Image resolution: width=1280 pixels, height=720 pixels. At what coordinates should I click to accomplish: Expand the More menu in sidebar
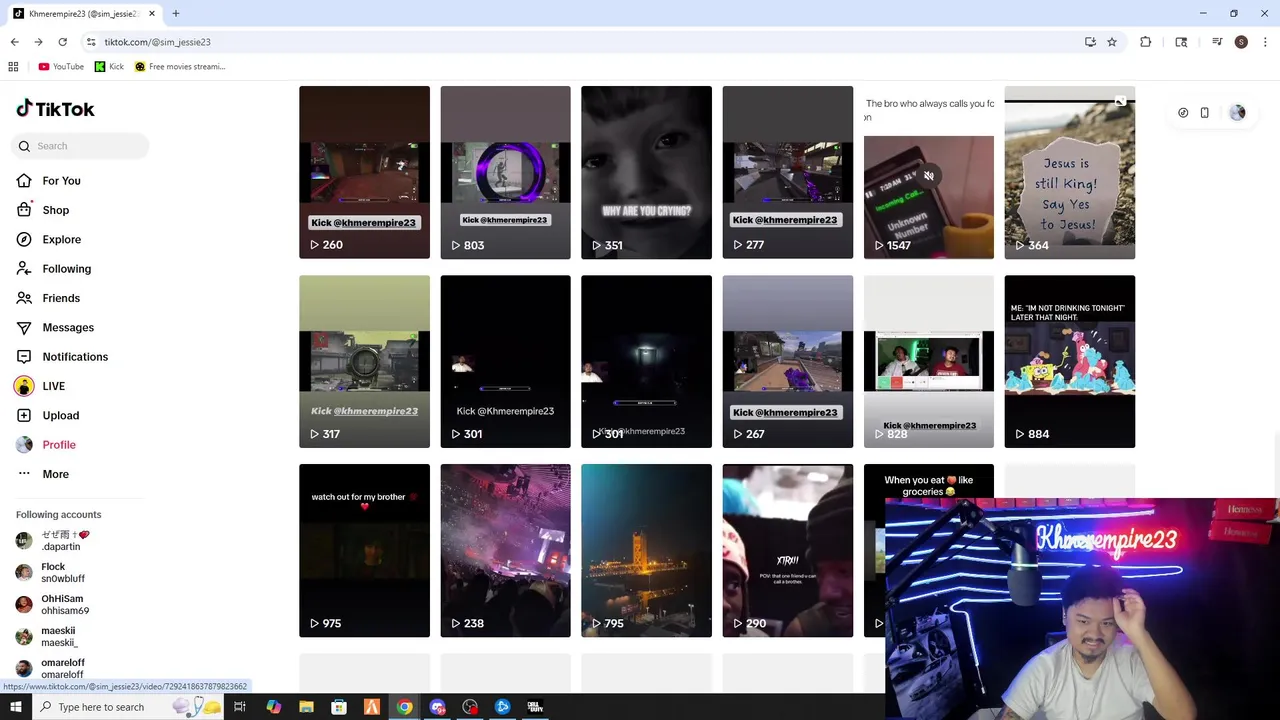[55, 474]
